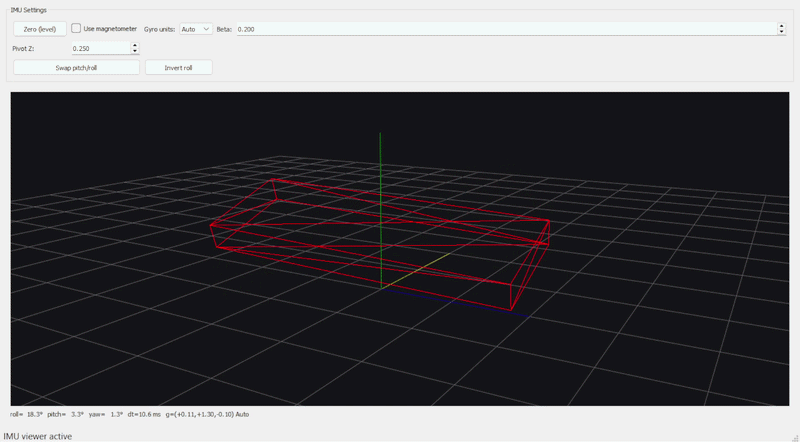Click the 'Pivot Z:' label
The height and width of the screenshot is (442, 800).
pyautogui.click(x=23, y=48)
